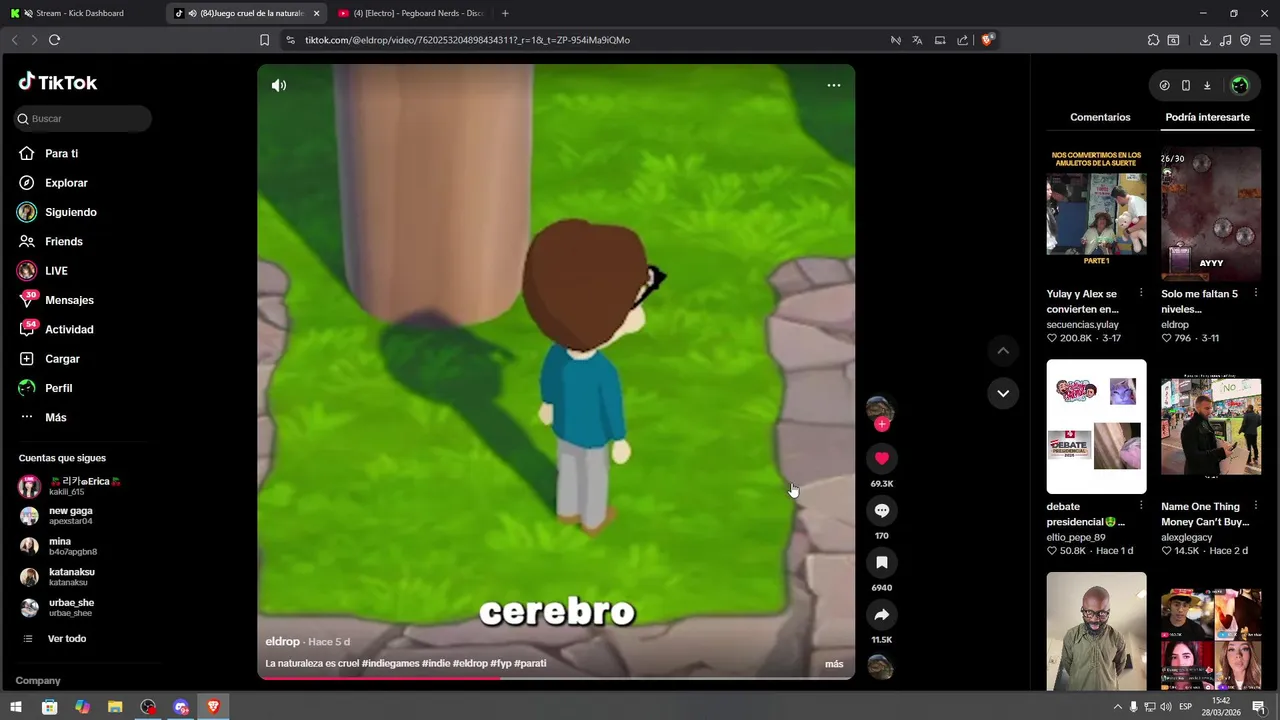1280x720 pixels.
Task: Open options for the Name One Thing video
Action: pos(1255,506)
